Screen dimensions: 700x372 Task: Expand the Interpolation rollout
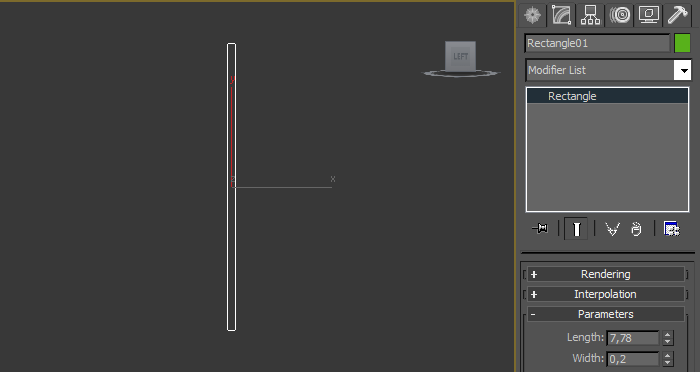(x=606, y=294)
